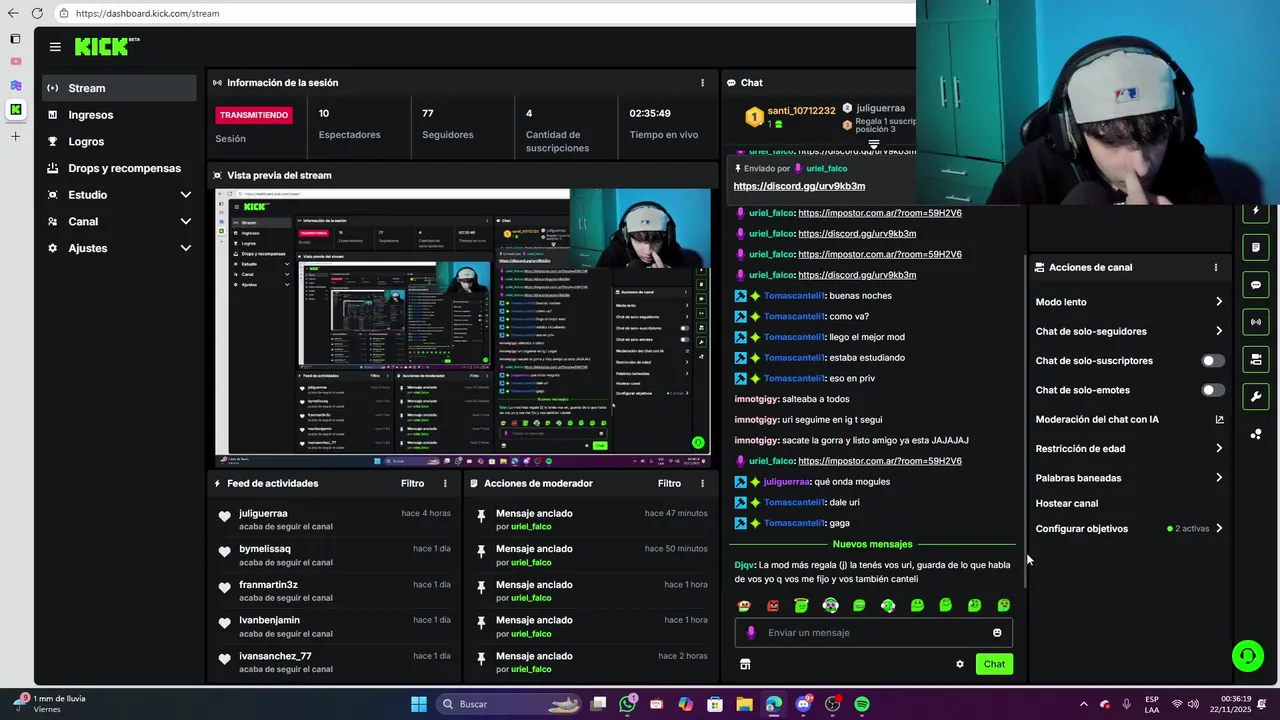The width and height of the screenshot is (1280, 720).
Task: Click Mensaje anclado hace 47 minutos entry
Action: [x=590, y=520]
